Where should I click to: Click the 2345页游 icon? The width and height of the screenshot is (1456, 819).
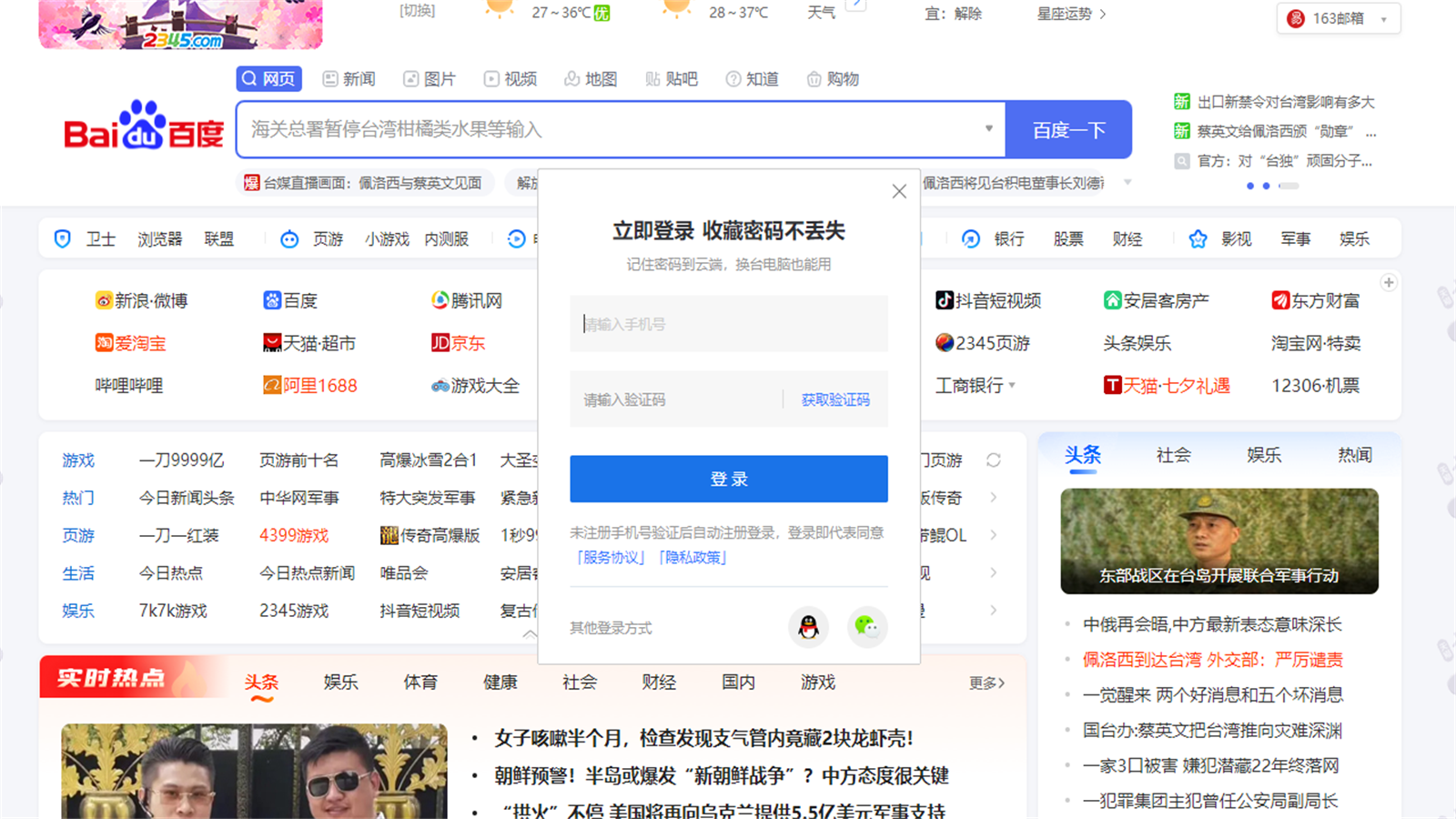[x=986, y=343]
